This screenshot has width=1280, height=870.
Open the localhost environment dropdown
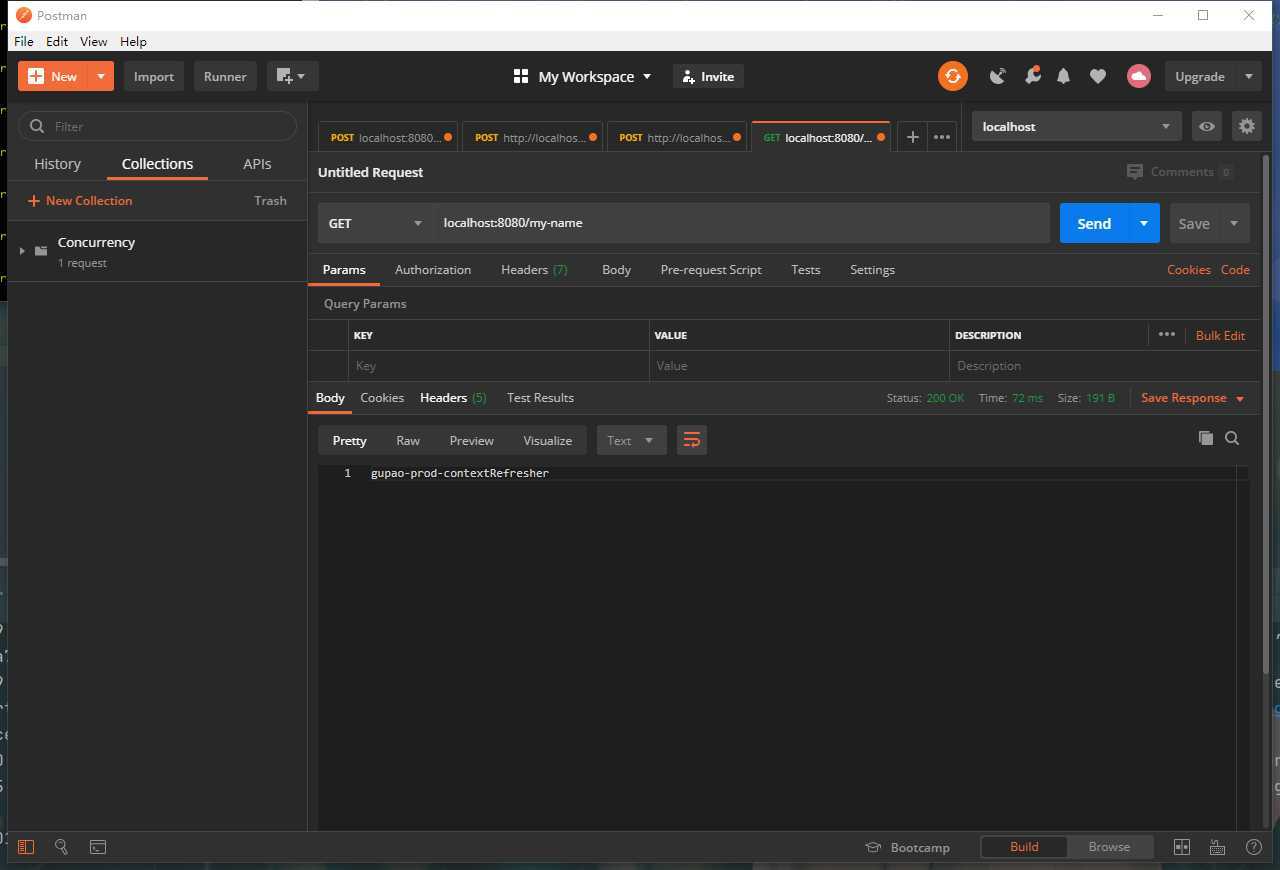tap(1076, 126)
